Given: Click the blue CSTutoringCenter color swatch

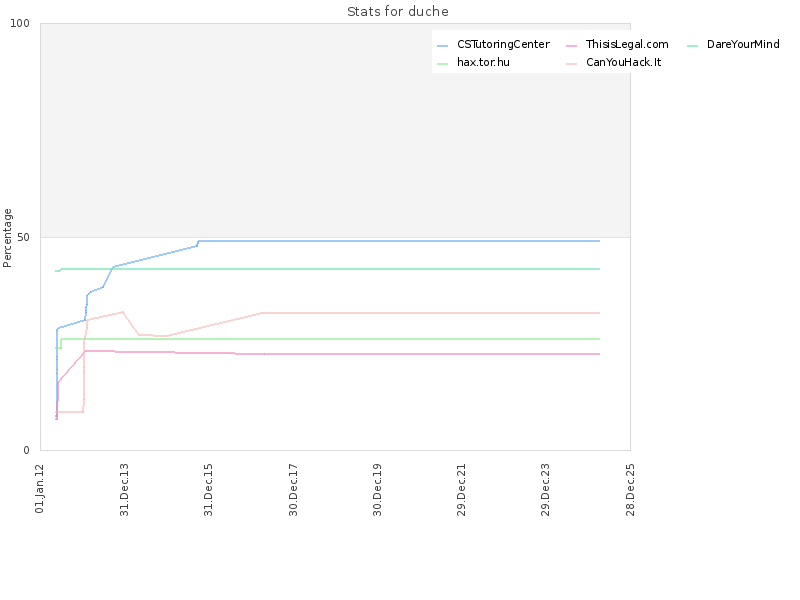Looking at the screenshot, I should pos(442,46).
